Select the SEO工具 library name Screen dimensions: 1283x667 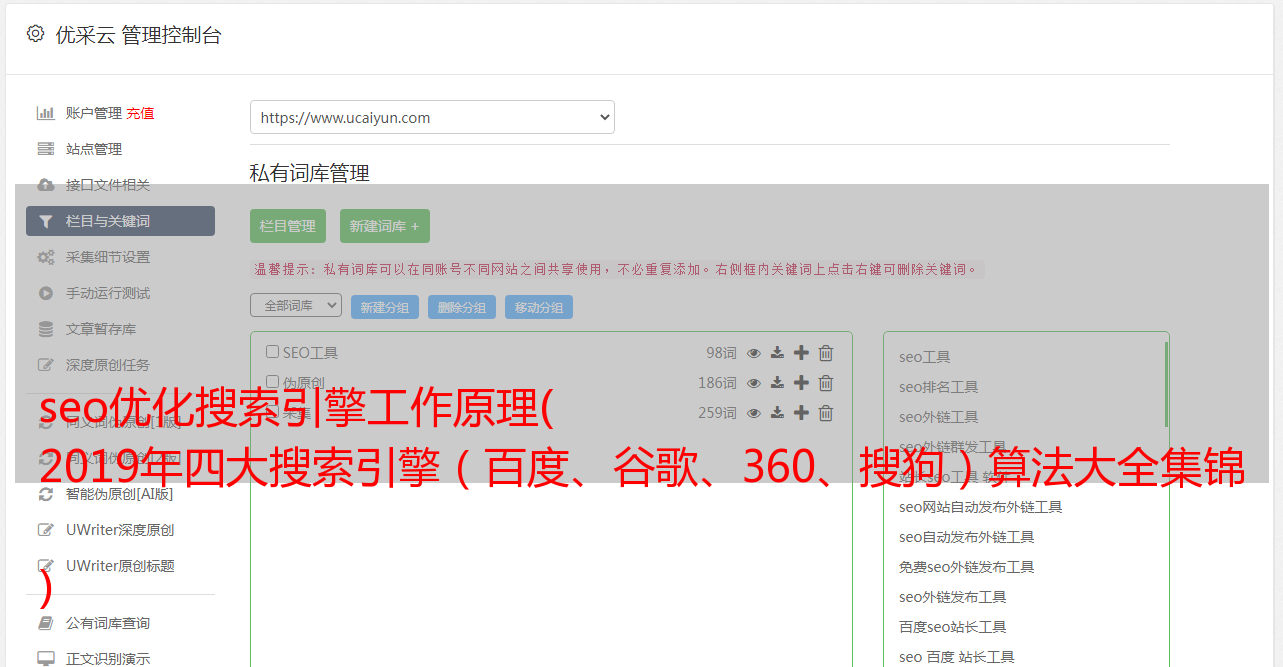(310, 353)
